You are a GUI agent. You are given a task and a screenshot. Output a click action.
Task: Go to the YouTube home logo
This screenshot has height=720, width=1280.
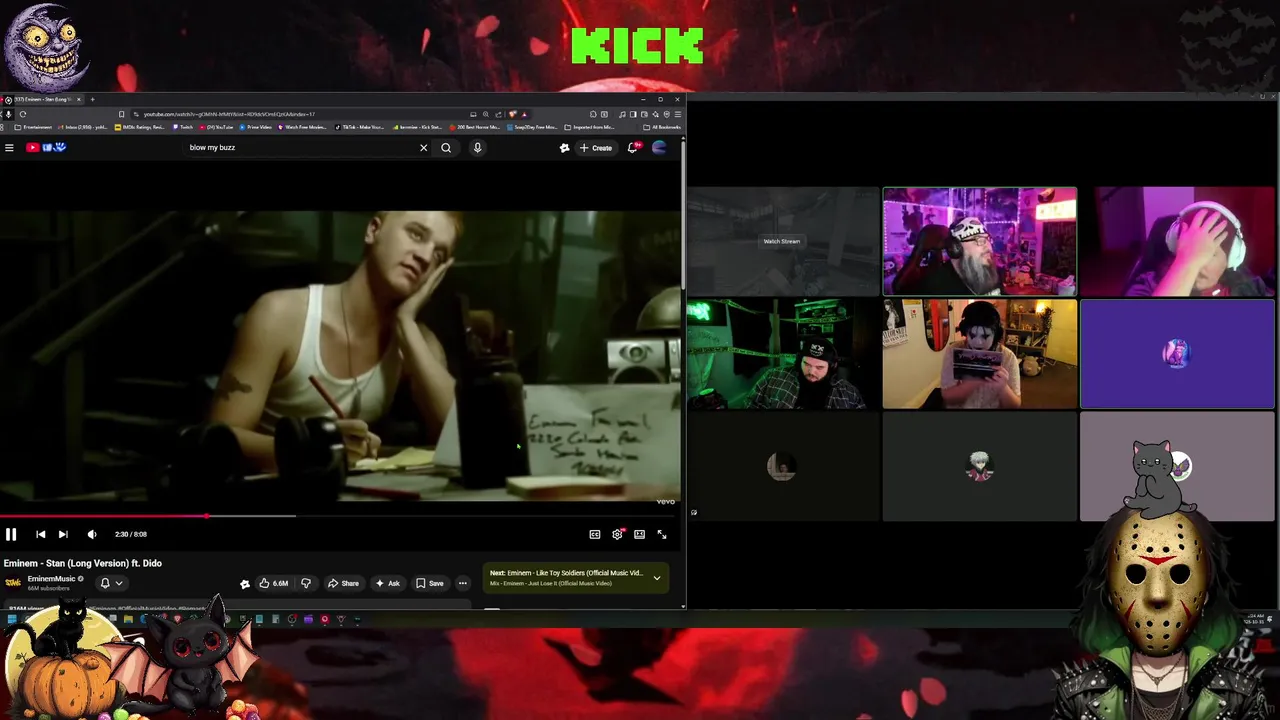point(46,148)
